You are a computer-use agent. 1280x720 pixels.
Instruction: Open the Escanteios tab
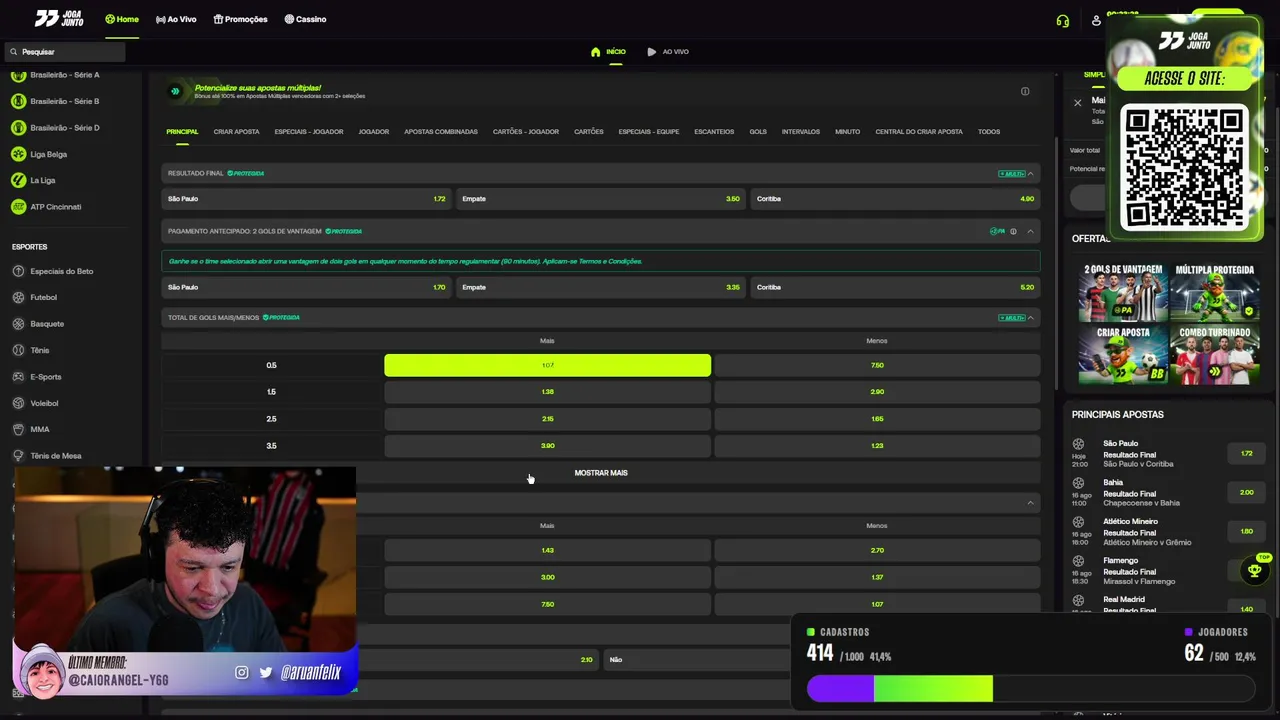[714, 132]
